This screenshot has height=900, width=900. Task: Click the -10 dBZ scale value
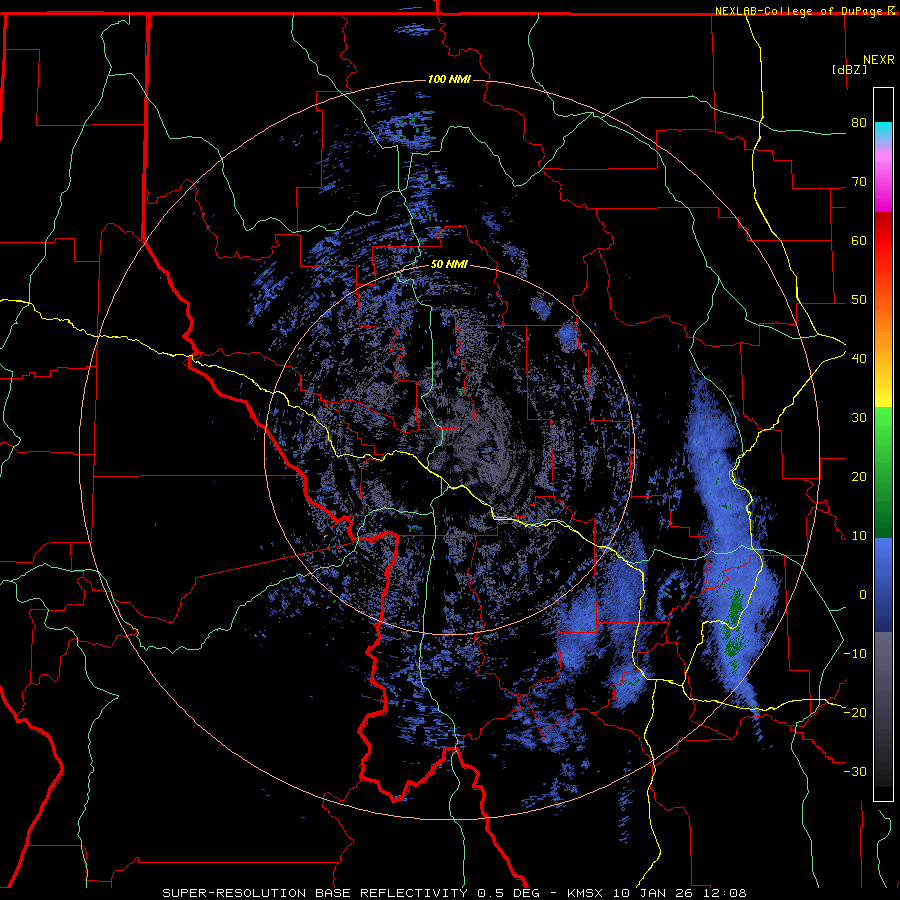point(855,654)
